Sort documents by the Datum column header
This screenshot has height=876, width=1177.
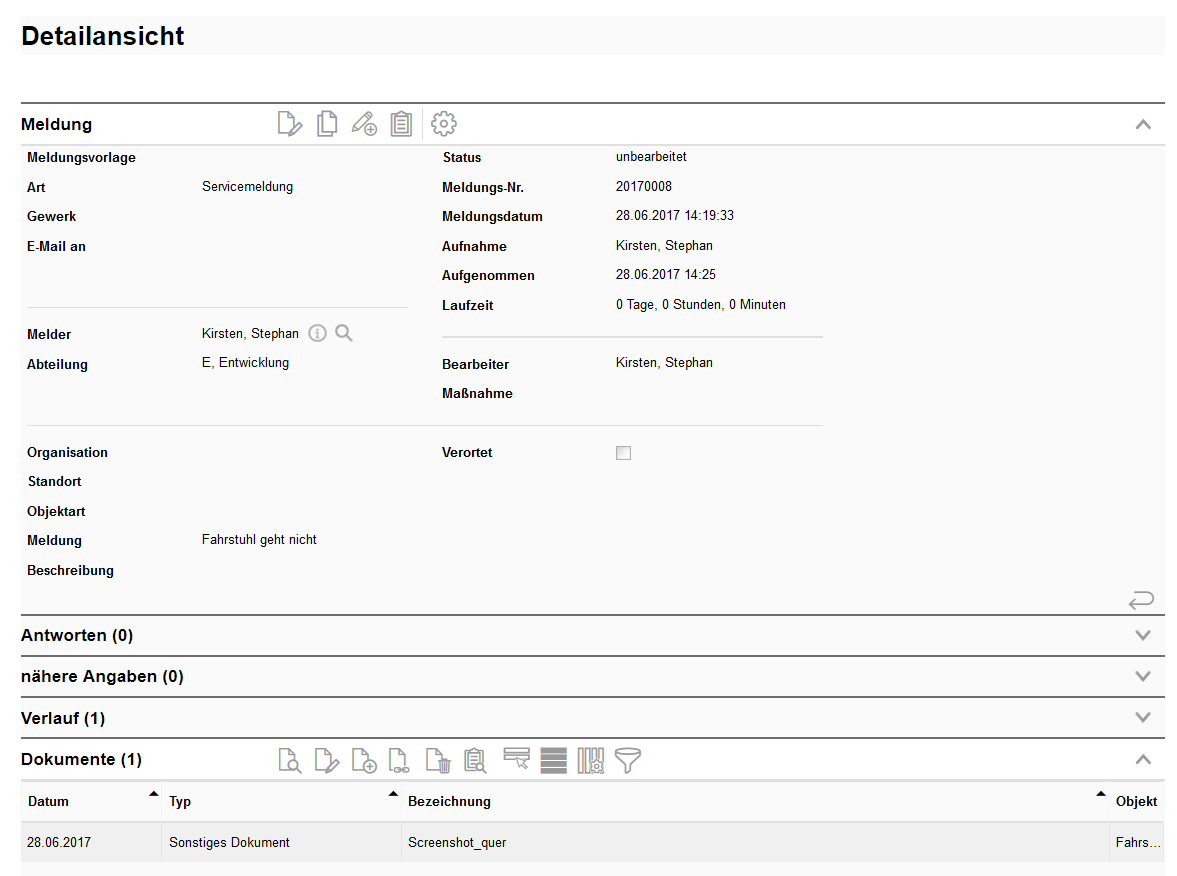pos(49,802)
